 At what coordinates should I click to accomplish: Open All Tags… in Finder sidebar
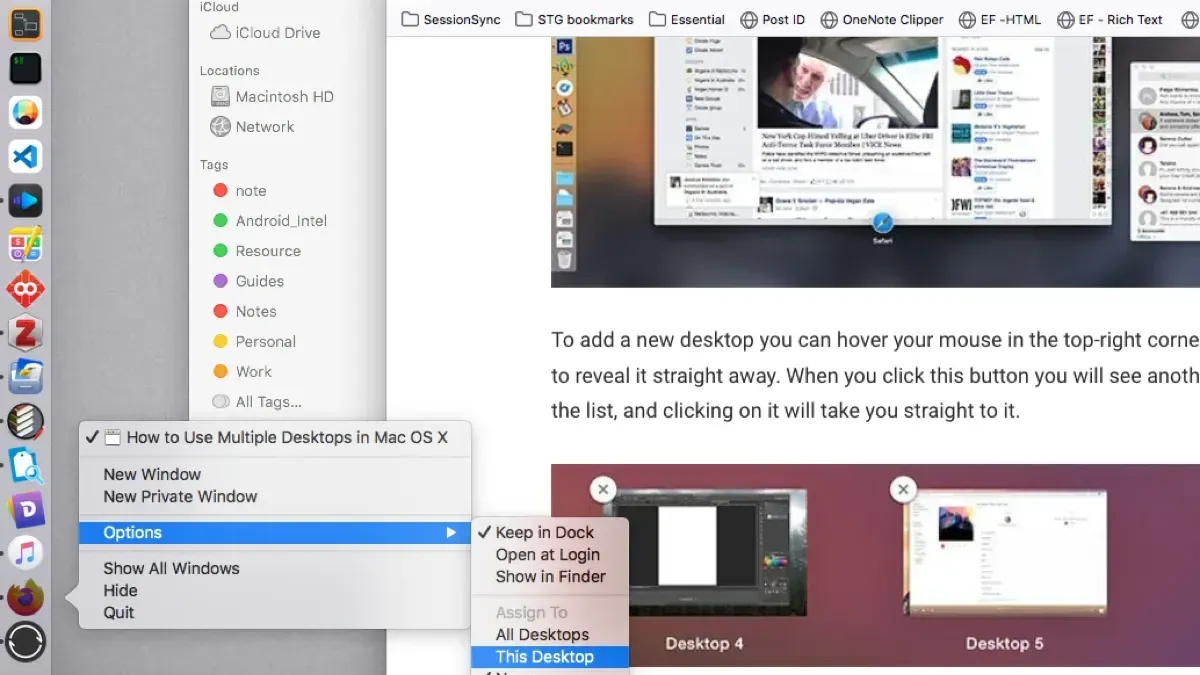click(257, 401)
